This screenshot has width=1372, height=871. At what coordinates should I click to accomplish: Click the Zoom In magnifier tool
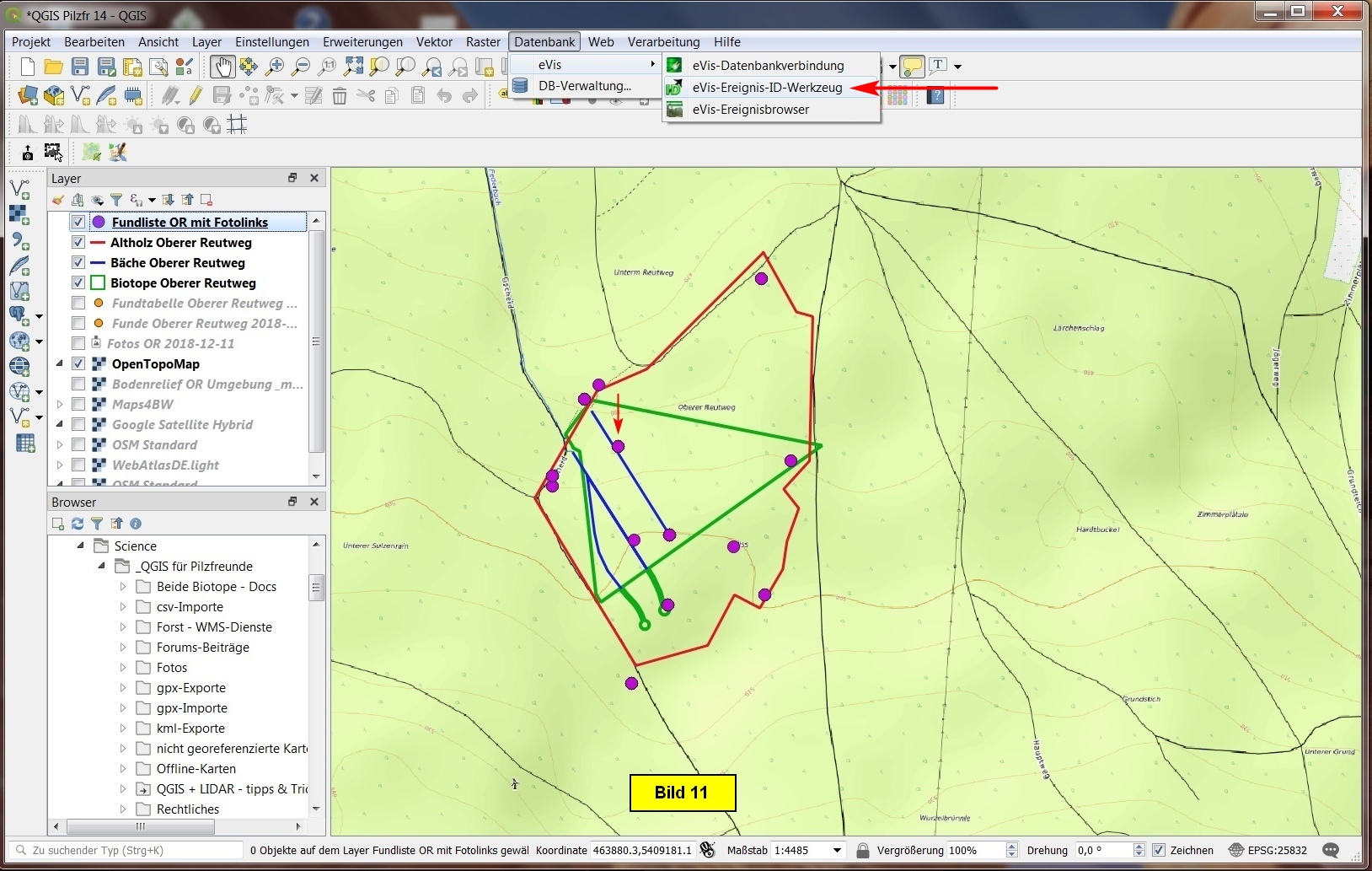pos(275,67)
